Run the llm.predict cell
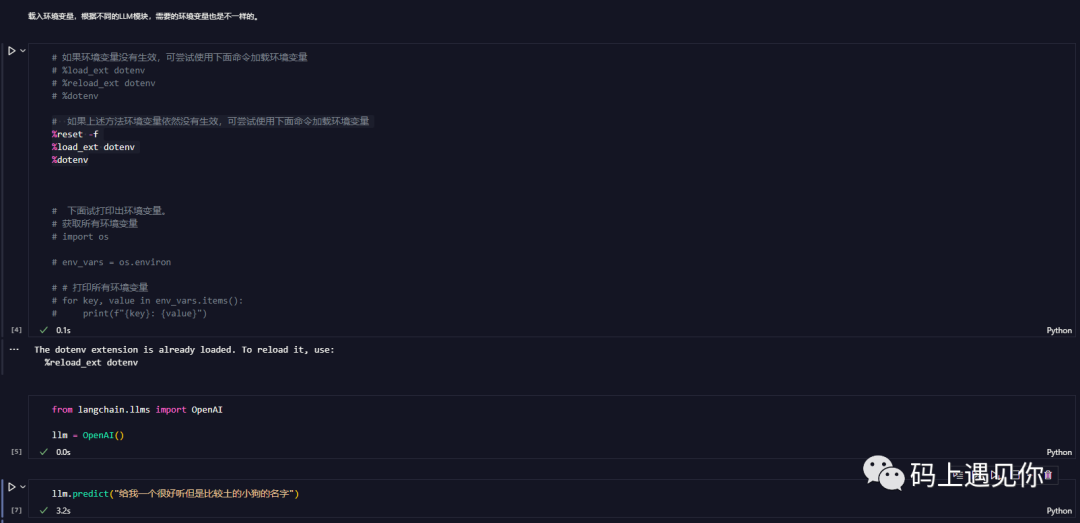The width and height of the screenshot is (1080, 523). coord(12,486)
